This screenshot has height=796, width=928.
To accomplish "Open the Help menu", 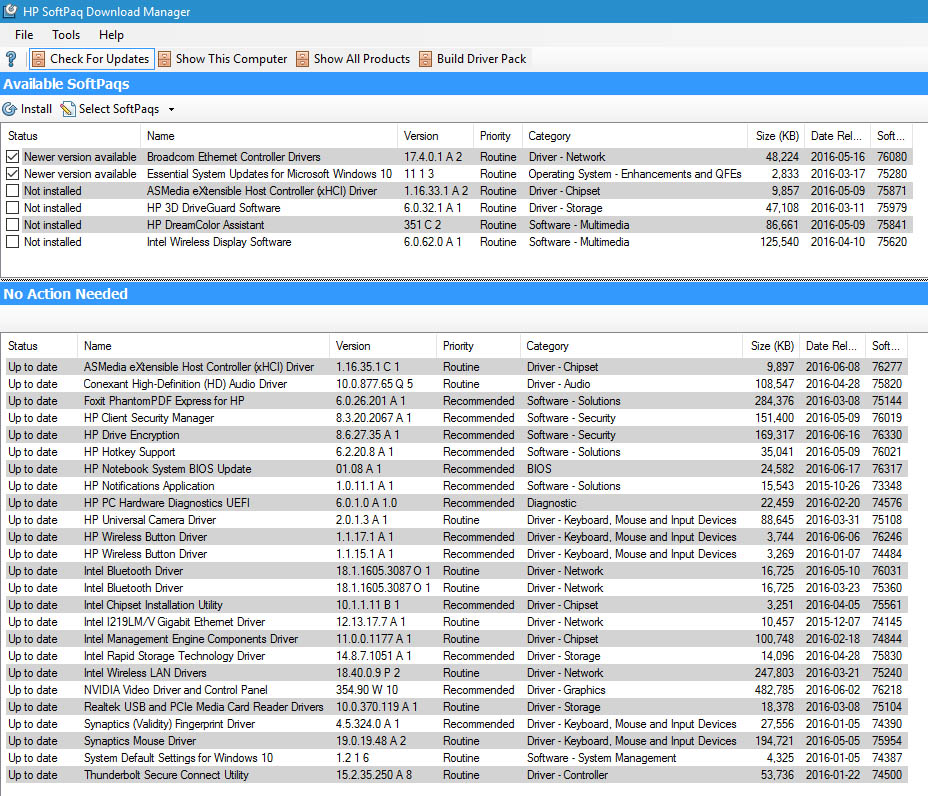I will click(x=111, y=35).
